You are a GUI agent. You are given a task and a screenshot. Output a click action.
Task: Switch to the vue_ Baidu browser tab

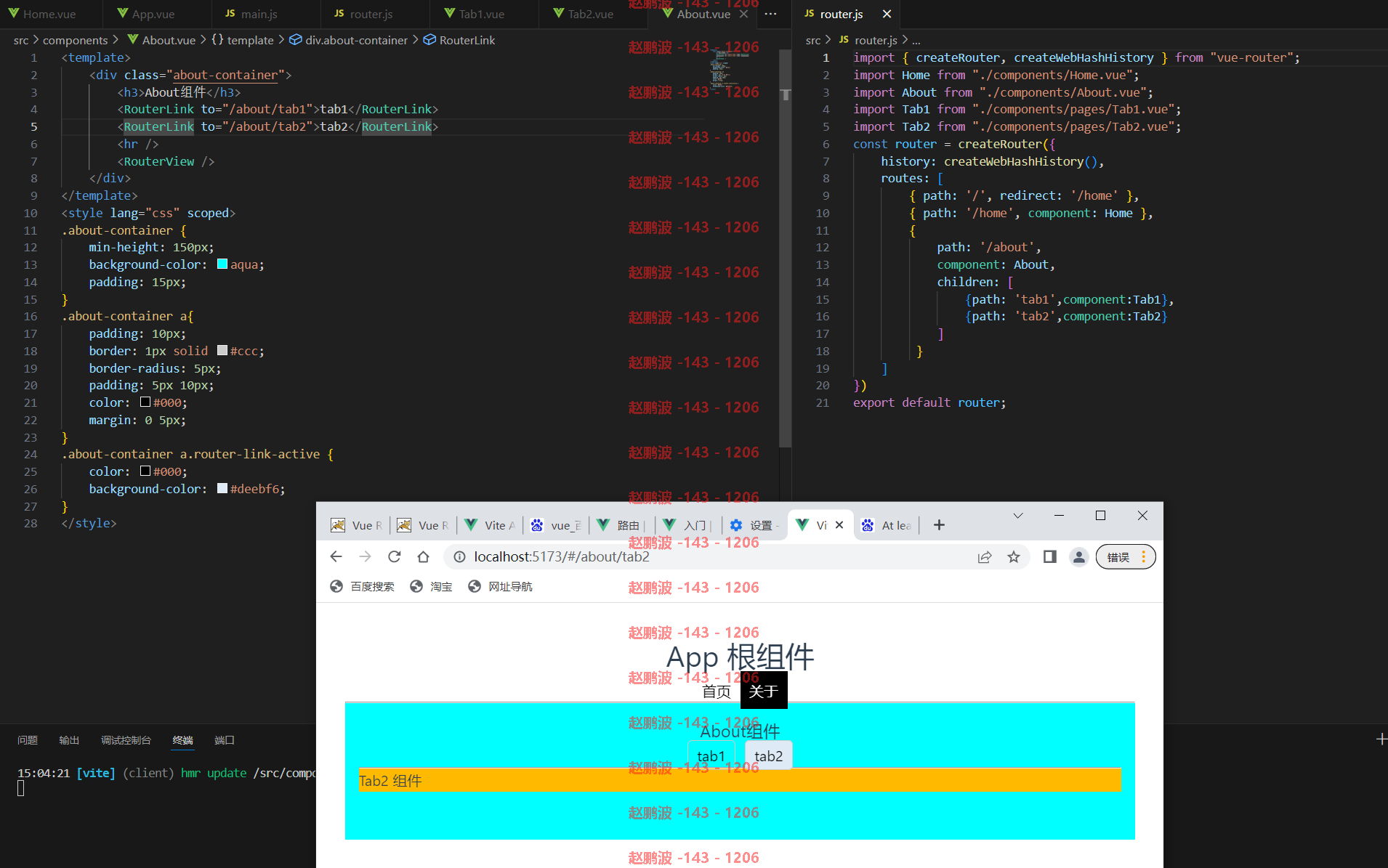coord(556,525)
